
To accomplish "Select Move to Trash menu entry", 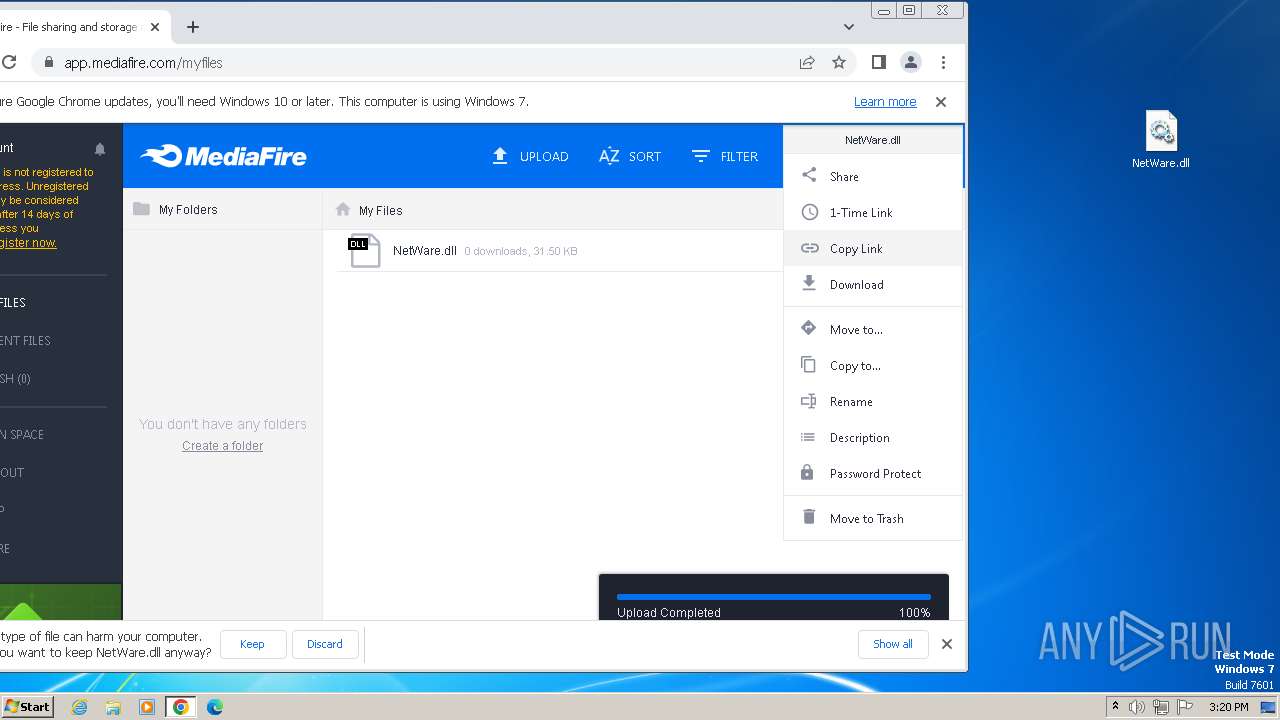I will click(873, 518).
